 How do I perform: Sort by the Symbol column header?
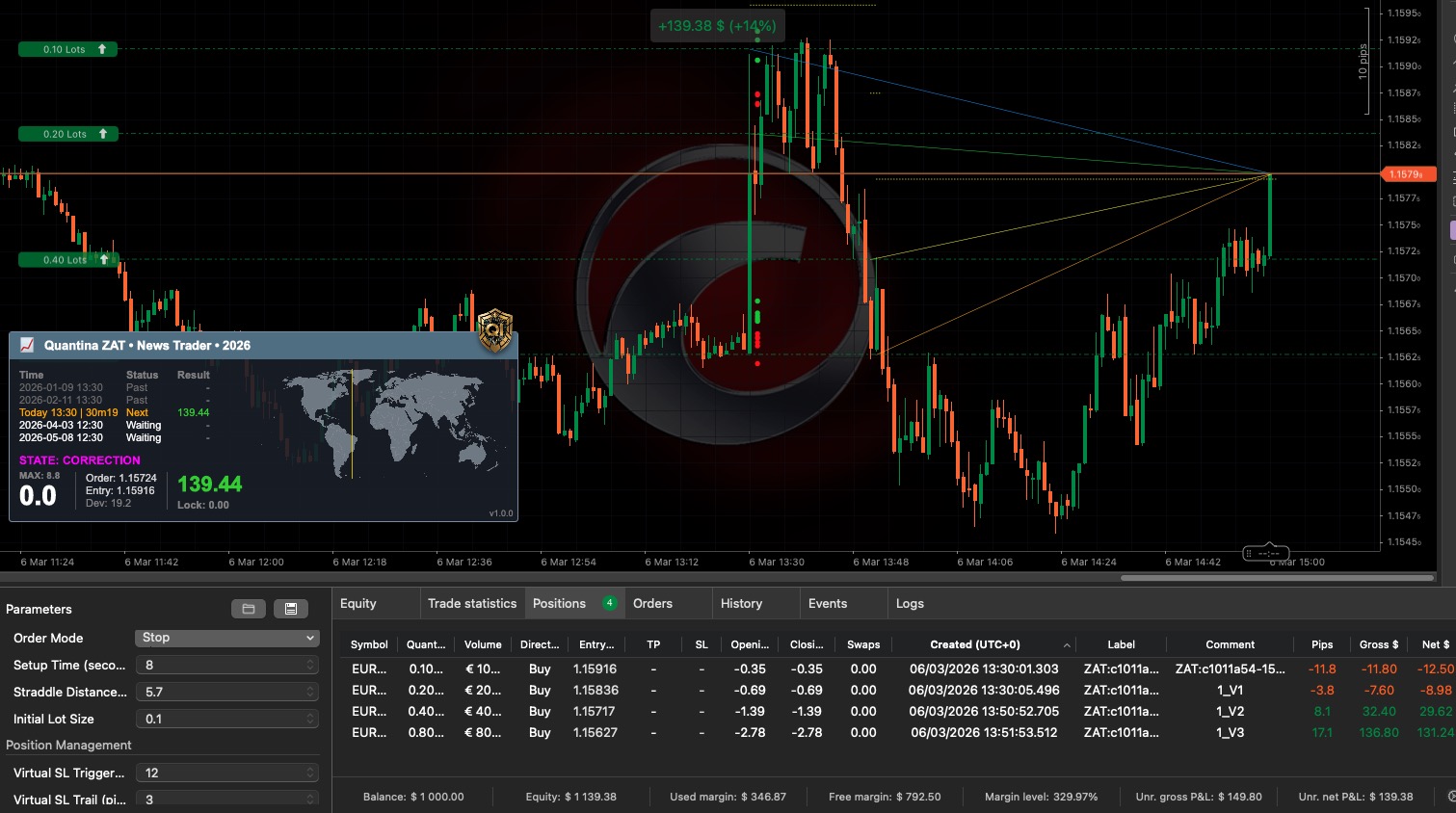click(369, 644)
